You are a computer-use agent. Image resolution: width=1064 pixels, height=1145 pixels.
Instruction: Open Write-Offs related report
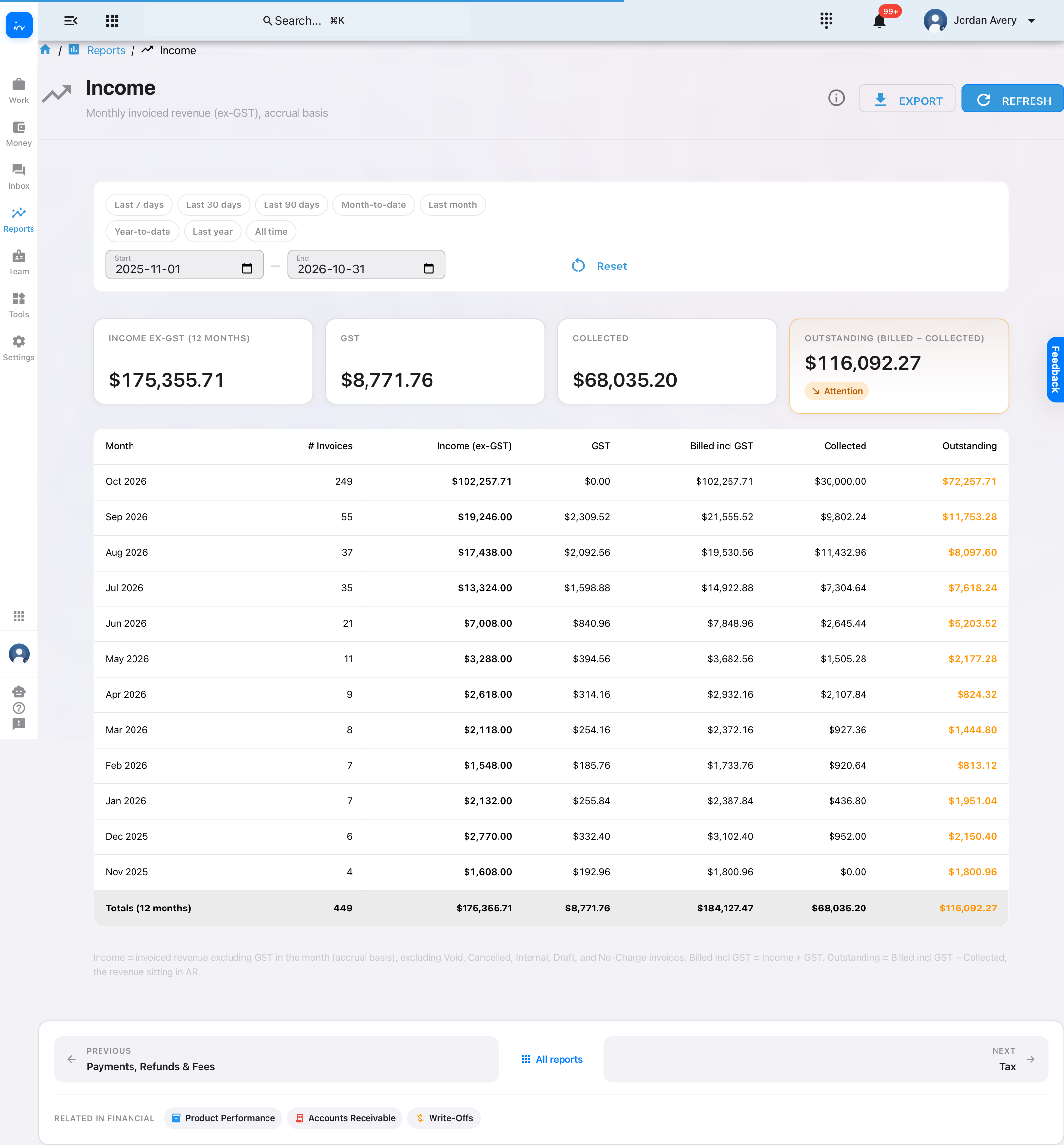pyautogui.click(x=444, y=1118)
